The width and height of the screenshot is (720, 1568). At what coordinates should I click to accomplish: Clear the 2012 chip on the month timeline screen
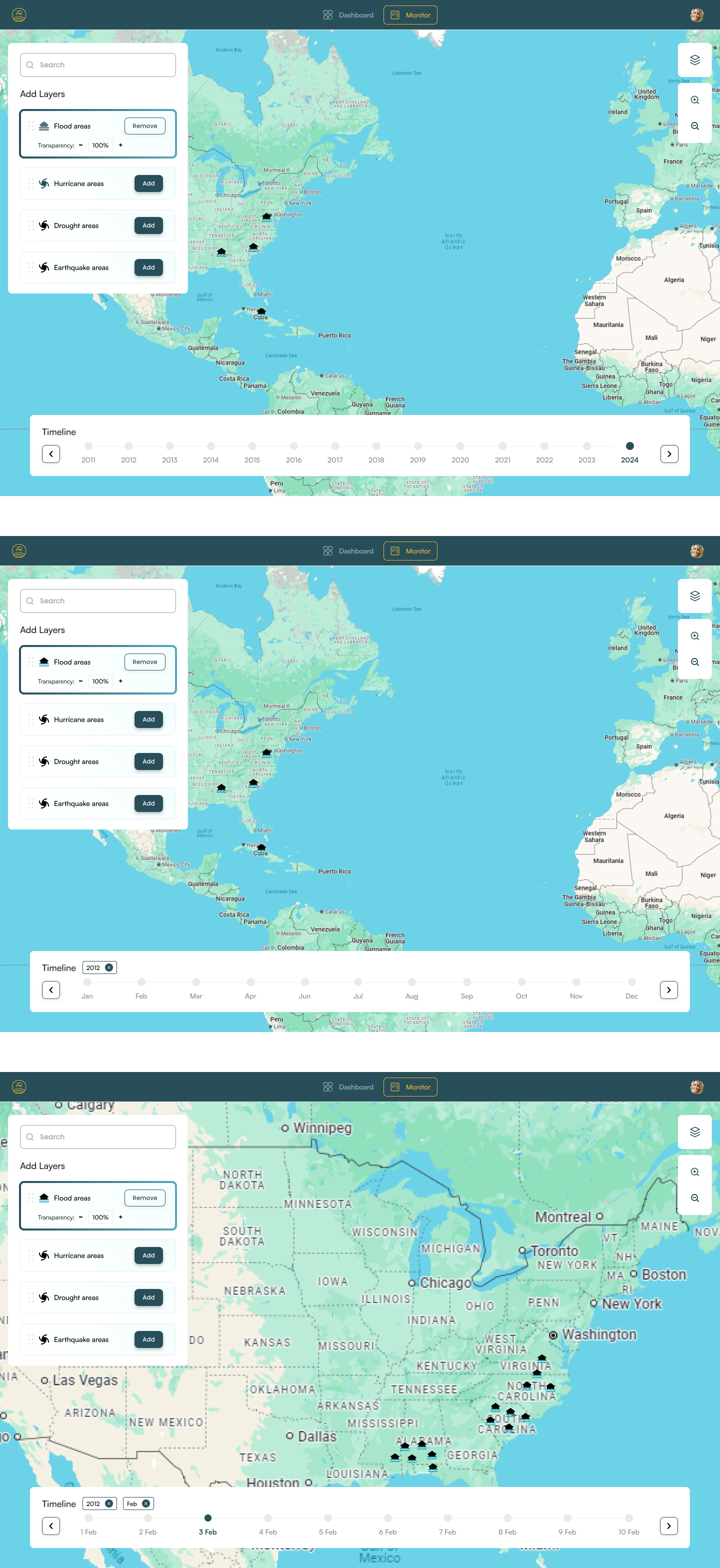[109, 968]
